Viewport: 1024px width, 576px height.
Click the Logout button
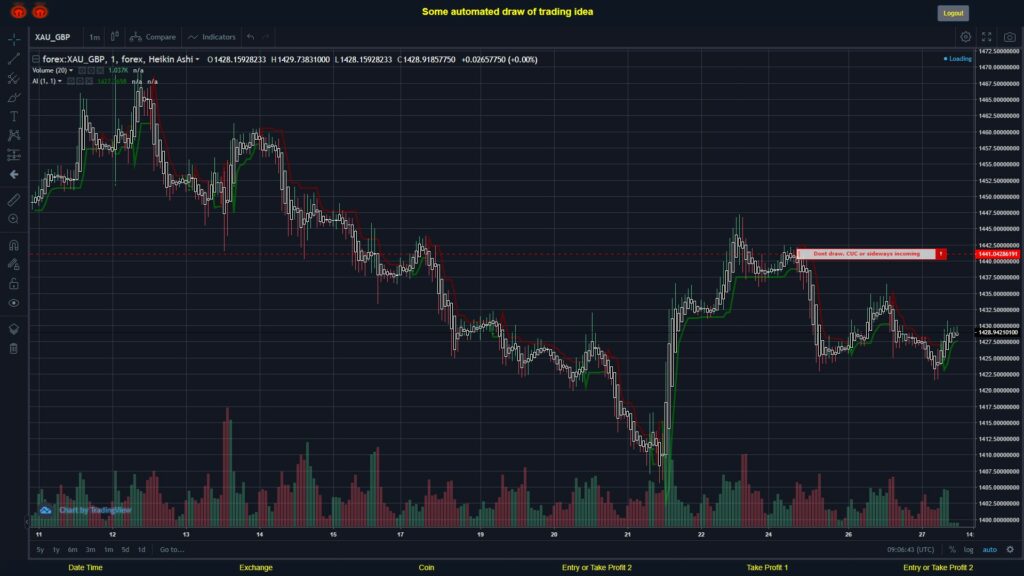[x=953, y=13]
